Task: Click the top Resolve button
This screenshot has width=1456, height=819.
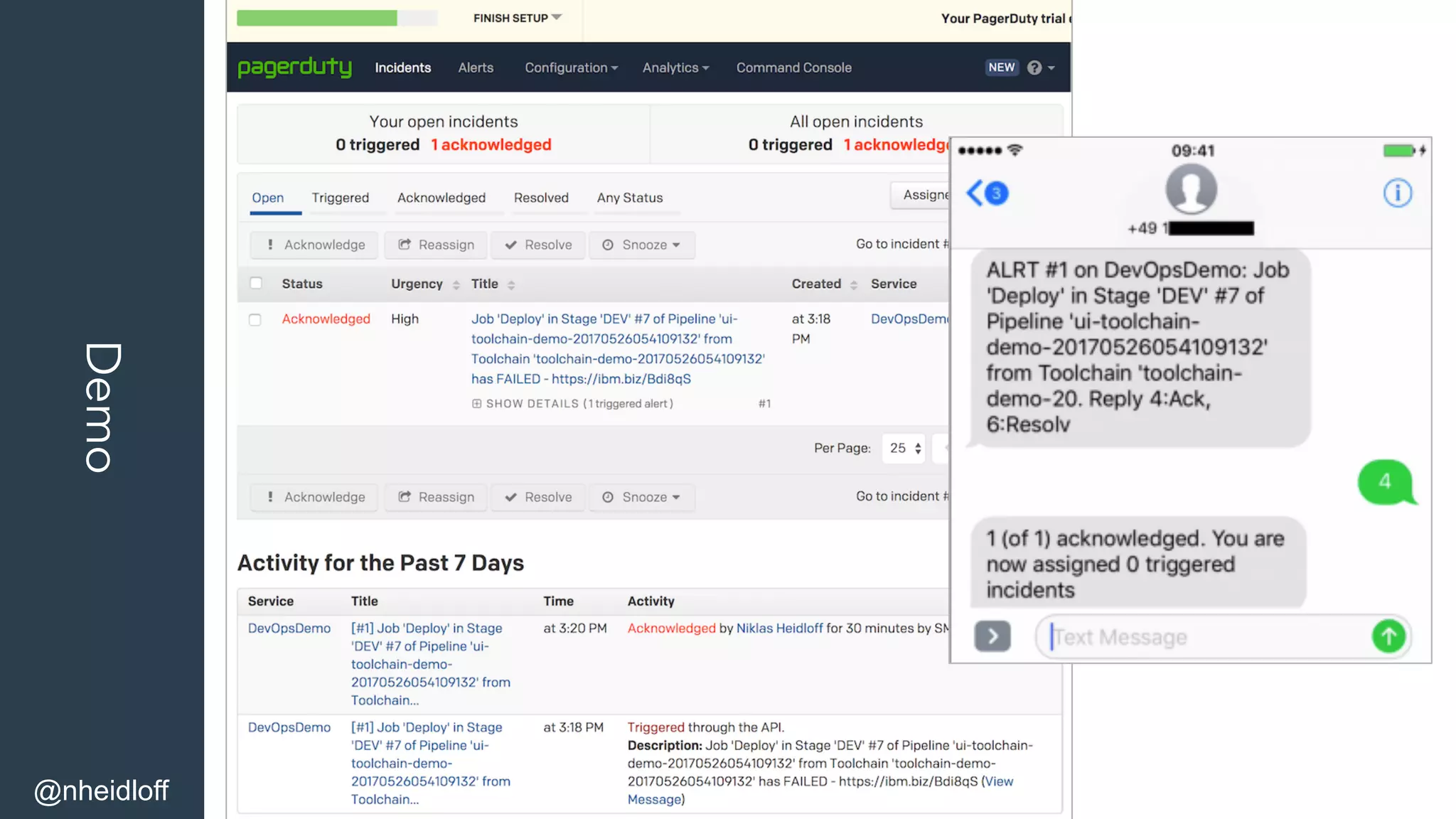Action: pyautogui.click(x=538, y=245)
